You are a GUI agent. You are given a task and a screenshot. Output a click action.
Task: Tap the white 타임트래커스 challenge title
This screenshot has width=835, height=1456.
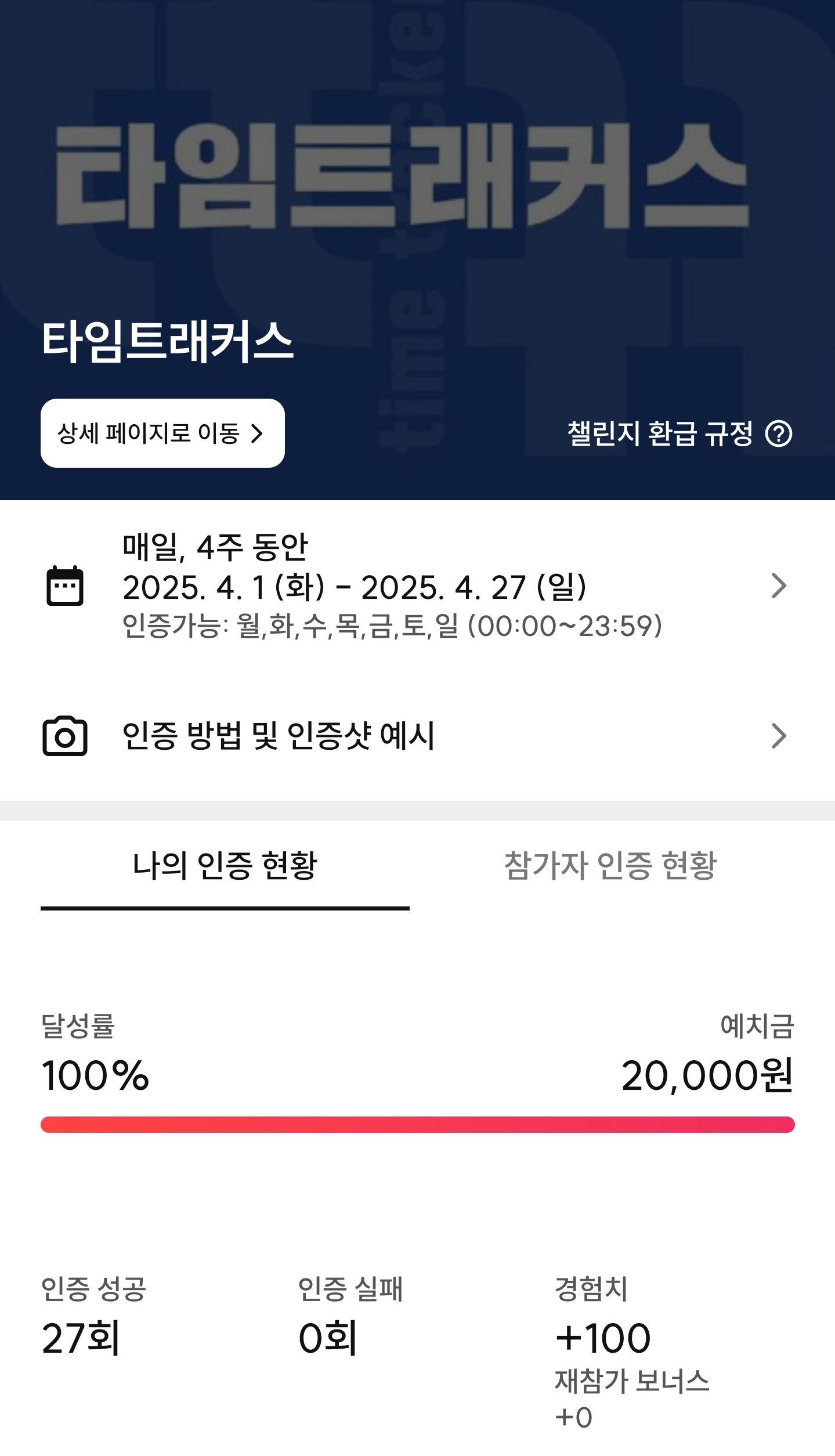pos(168,341)
